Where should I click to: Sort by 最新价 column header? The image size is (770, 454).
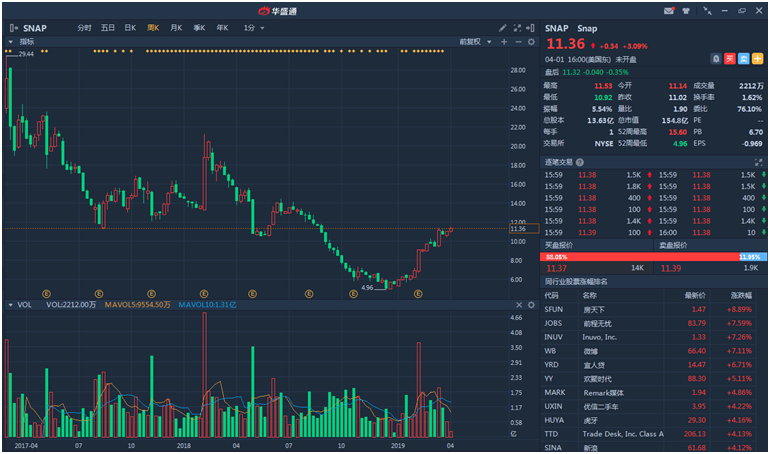point(695,295)
